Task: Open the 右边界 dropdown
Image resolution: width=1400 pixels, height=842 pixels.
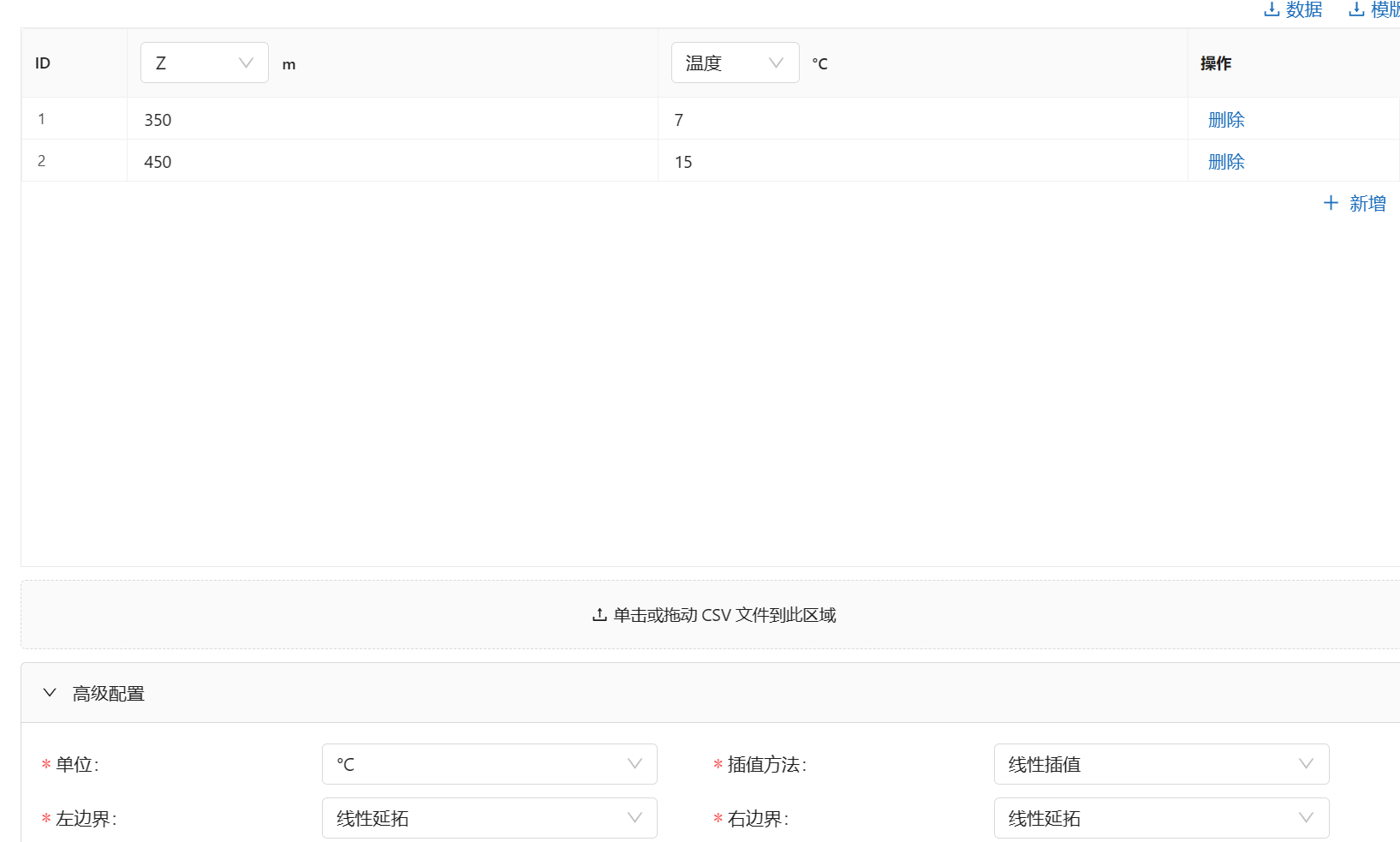Action: tap(1162, 818)
